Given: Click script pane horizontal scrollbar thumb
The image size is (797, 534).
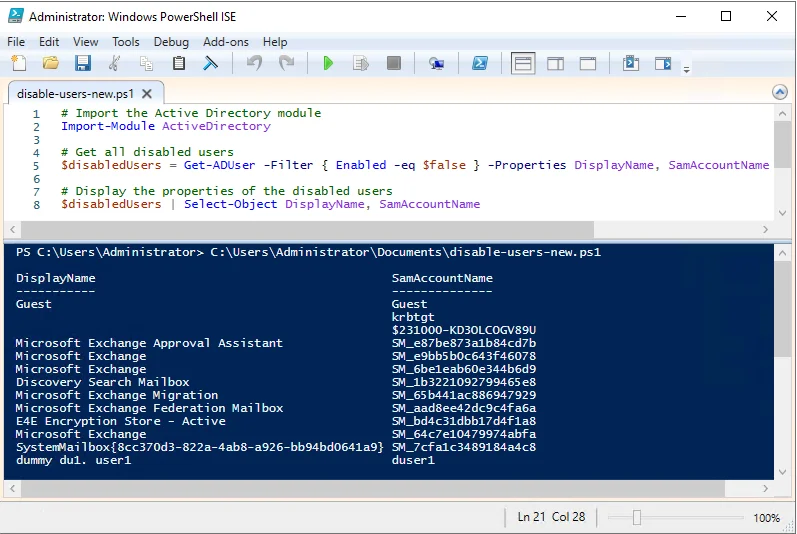Looking at the screenshot, I should coord(308,229).
